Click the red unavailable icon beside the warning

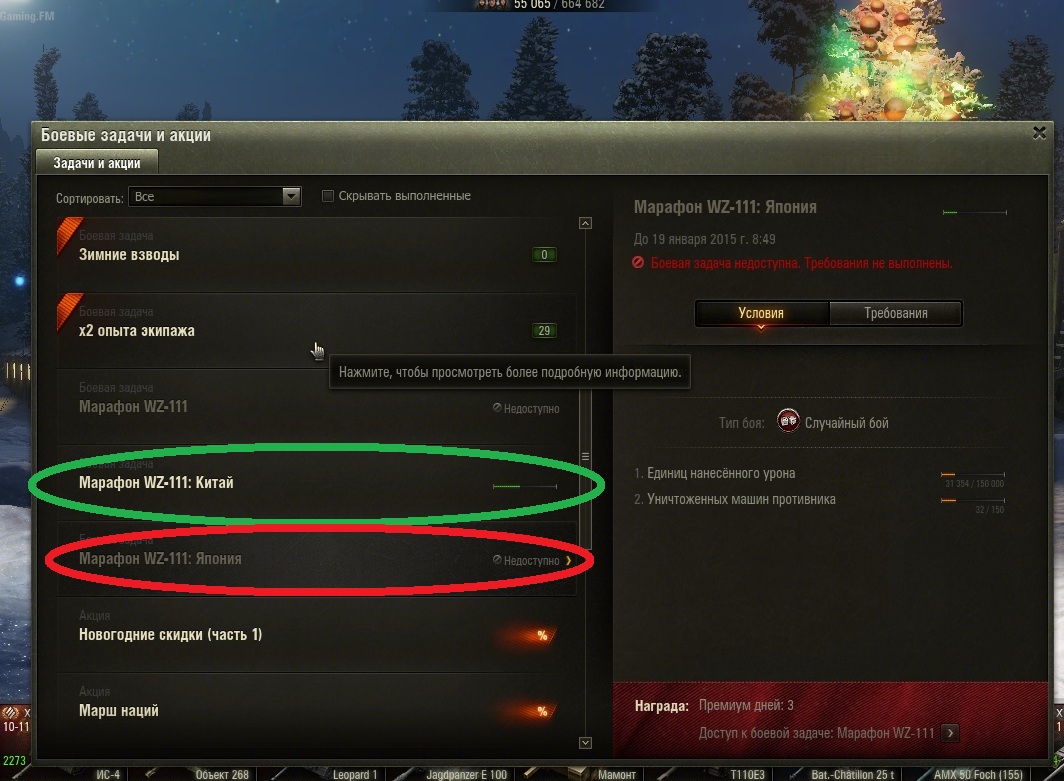click(638, 263)
